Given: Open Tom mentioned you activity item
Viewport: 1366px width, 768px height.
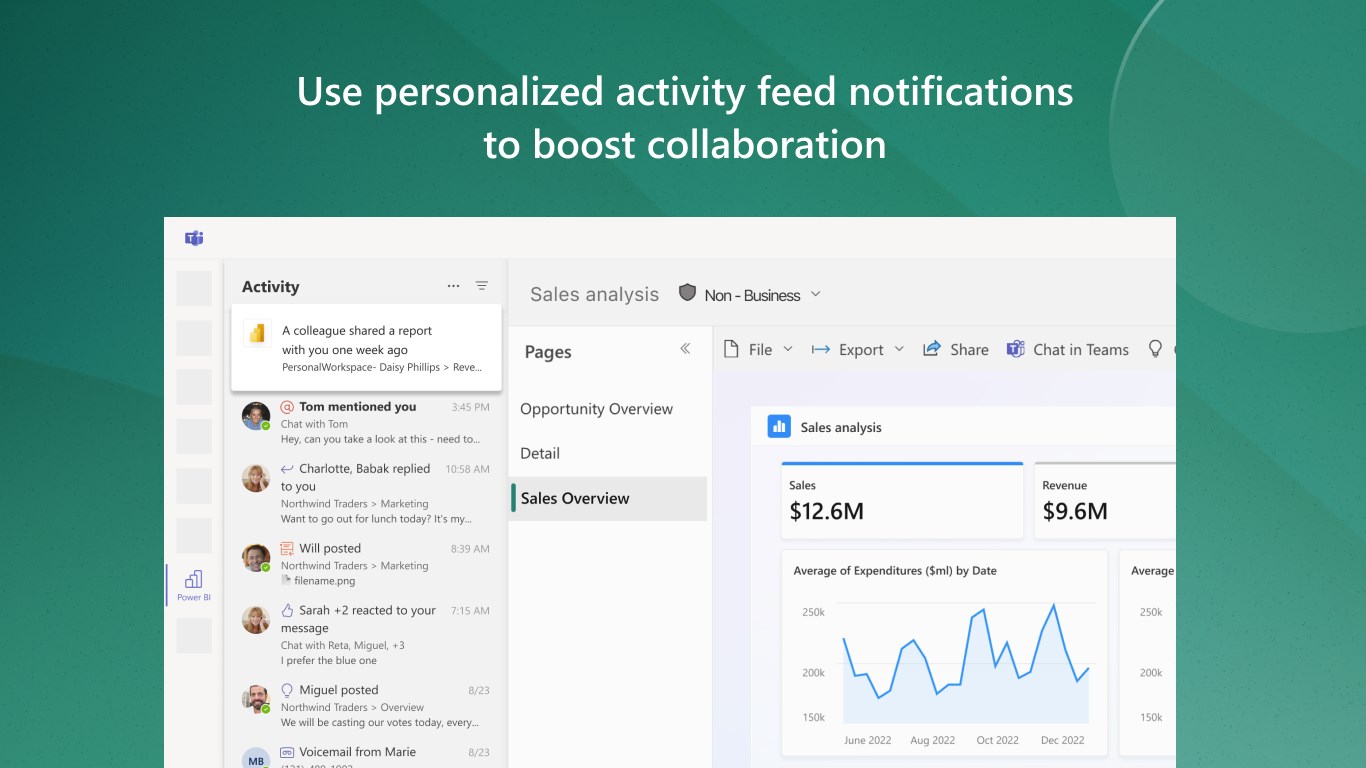Looking at the screenshot, I should [366, 424].
